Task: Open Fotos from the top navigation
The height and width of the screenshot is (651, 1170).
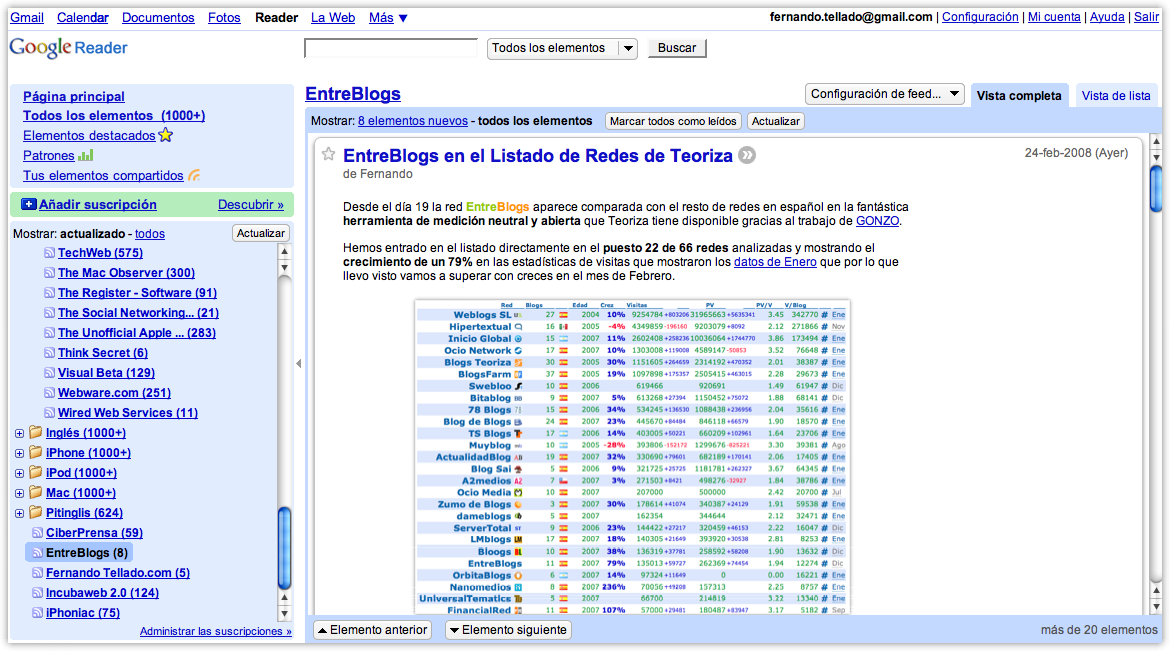Action: 224,17
